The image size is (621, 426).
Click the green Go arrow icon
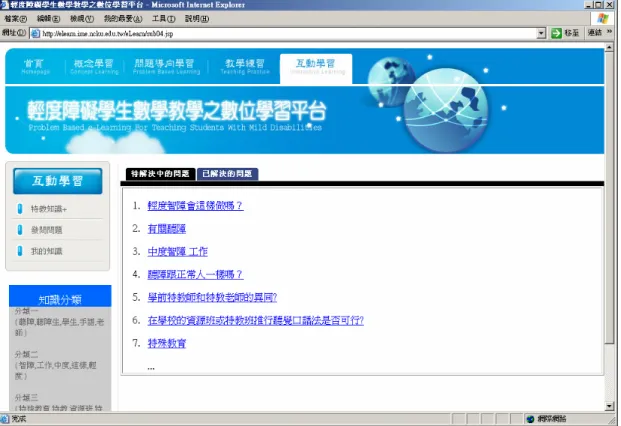pos(556,33)
